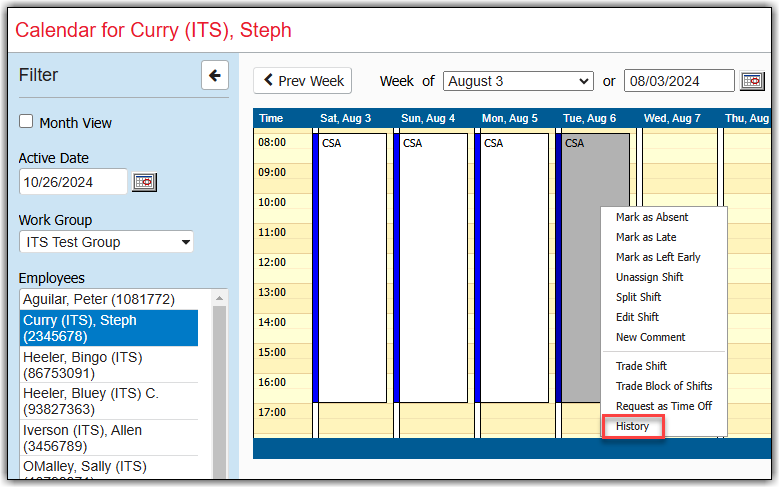Click the Employees list scrollbar

220,390
